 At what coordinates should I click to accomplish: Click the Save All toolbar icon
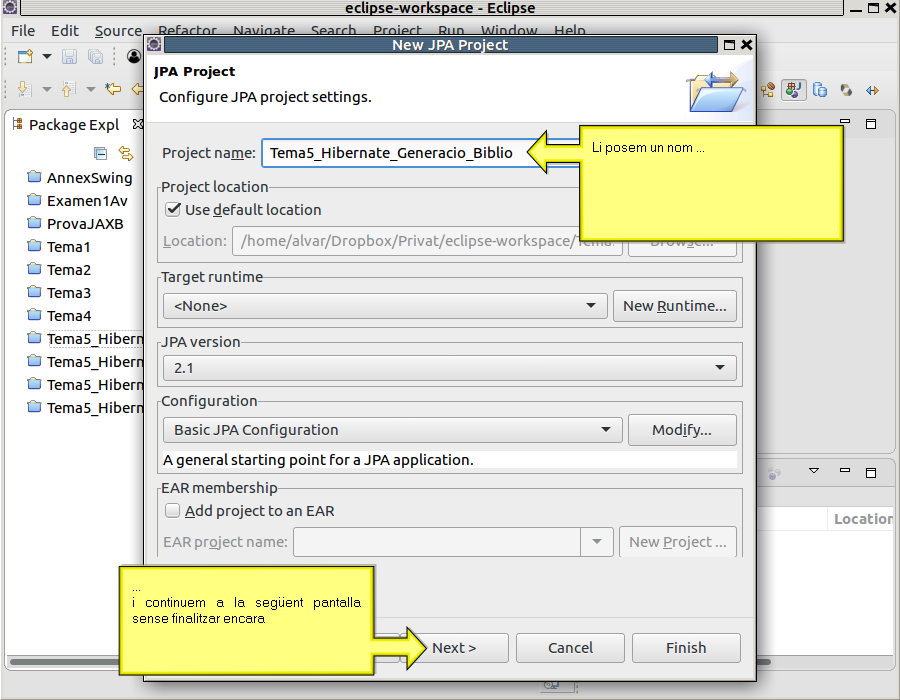coord(95,56)
